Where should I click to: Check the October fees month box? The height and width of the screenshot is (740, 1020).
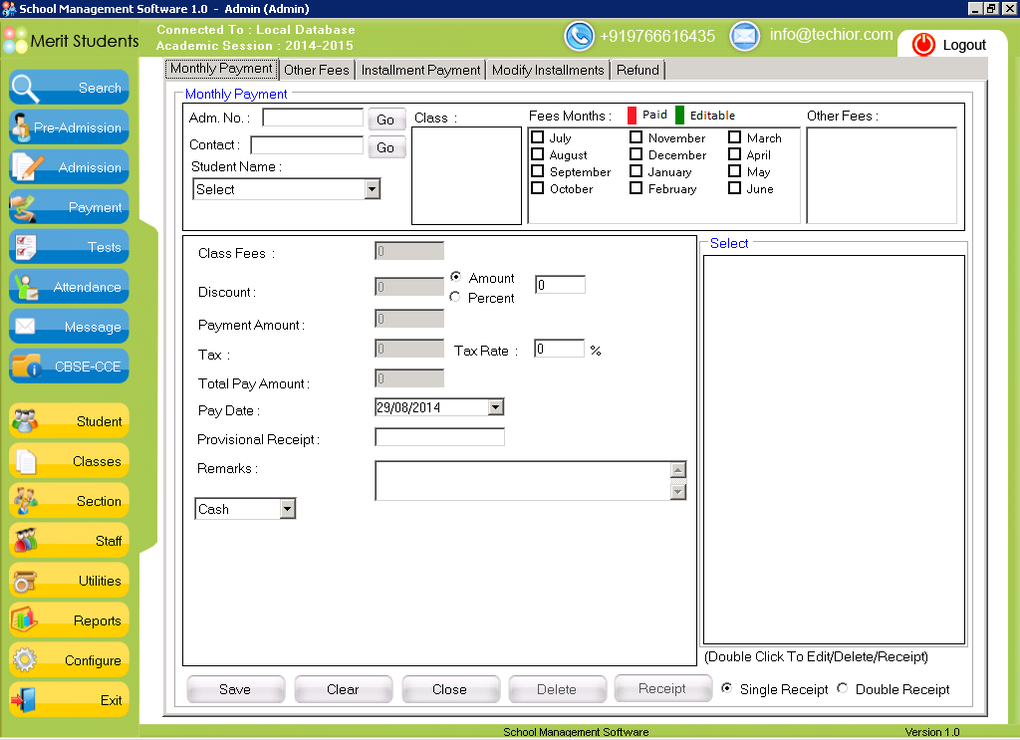[538, 188]
